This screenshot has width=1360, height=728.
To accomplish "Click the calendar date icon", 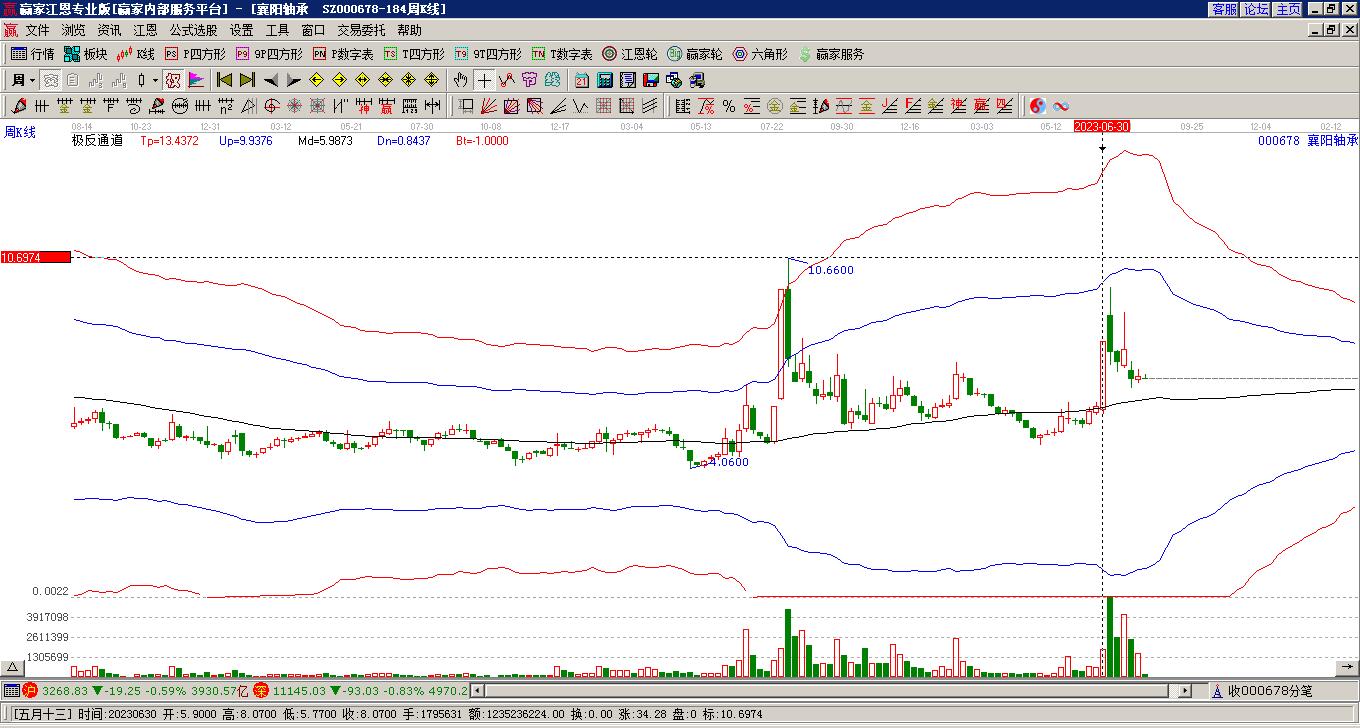I will tap(582, 80).
